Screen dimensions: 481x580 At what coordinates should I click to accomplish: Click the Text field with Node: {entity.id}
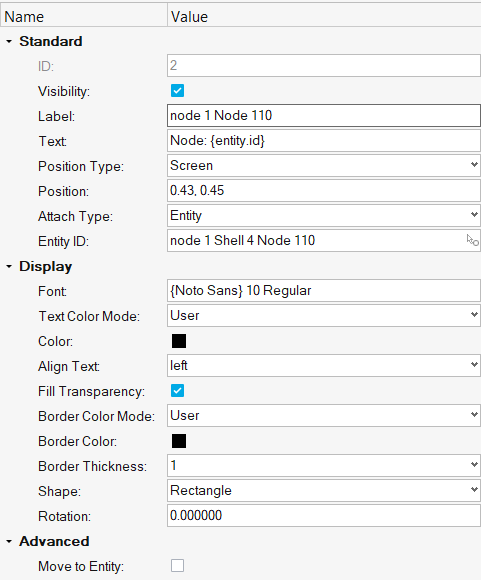[324, 141]
